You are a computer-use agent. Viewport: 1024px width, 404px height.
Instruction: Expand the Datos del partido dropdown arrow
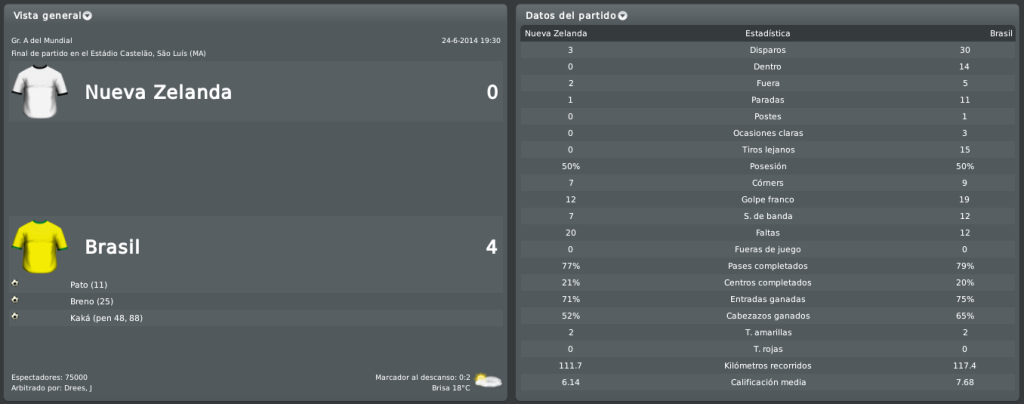click(622, 16)
